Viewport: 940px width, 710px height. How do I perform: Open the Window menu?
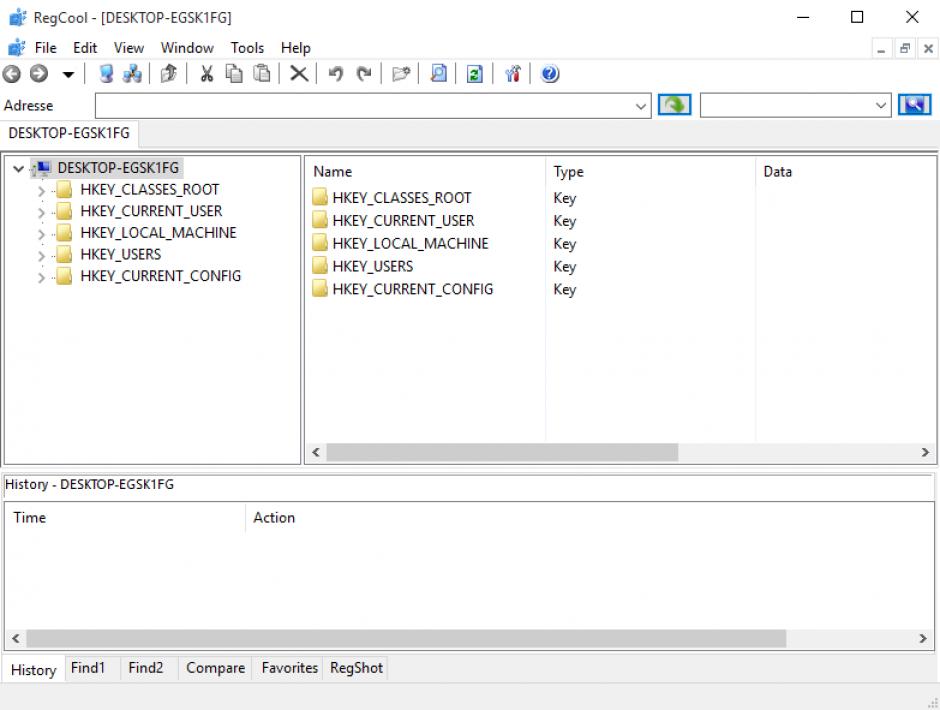coord(187,48)
